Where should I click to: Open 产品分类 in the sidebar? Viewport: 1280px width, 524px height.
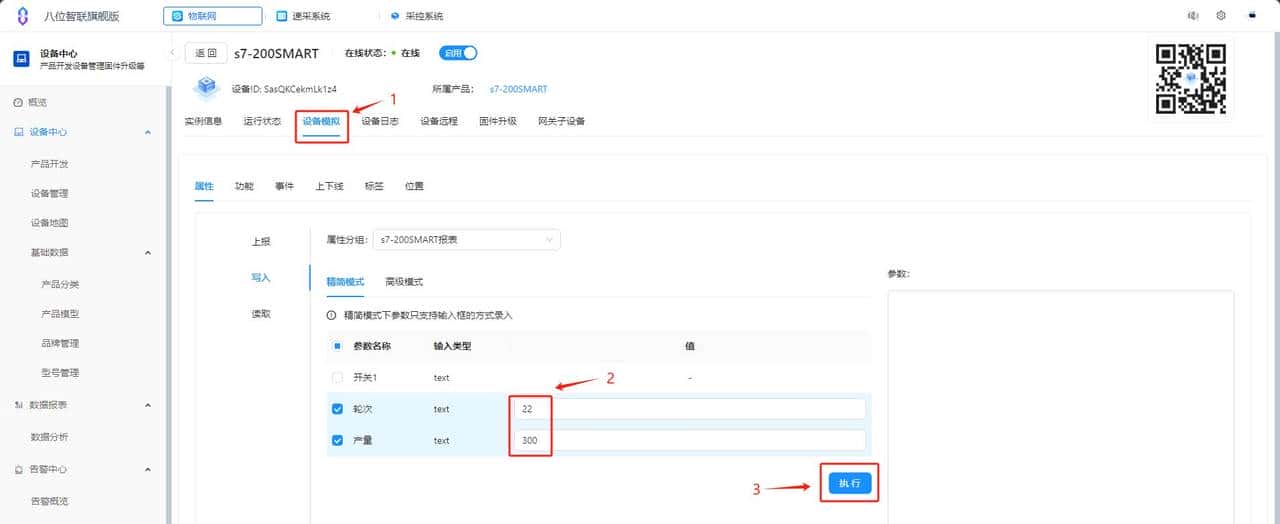[x=60, y=284]
